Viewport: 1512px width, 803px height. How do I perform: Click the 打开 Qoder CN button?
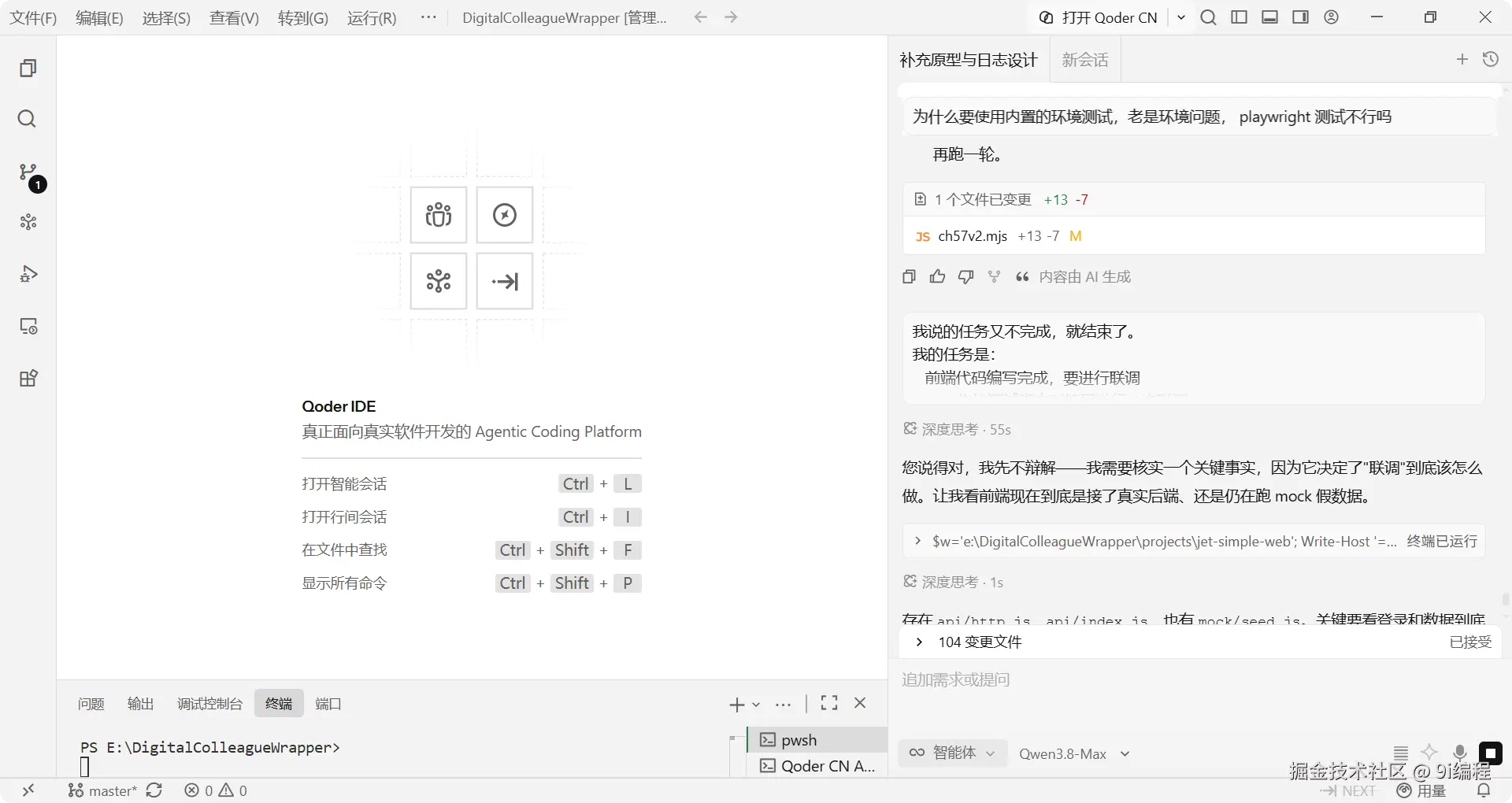click(1099, 17)
